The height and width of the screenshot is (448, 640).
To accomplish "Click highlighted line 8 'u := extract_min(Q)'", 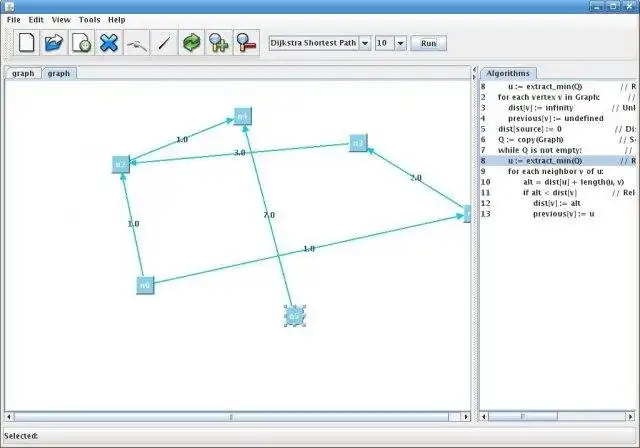I will [558, 161].
